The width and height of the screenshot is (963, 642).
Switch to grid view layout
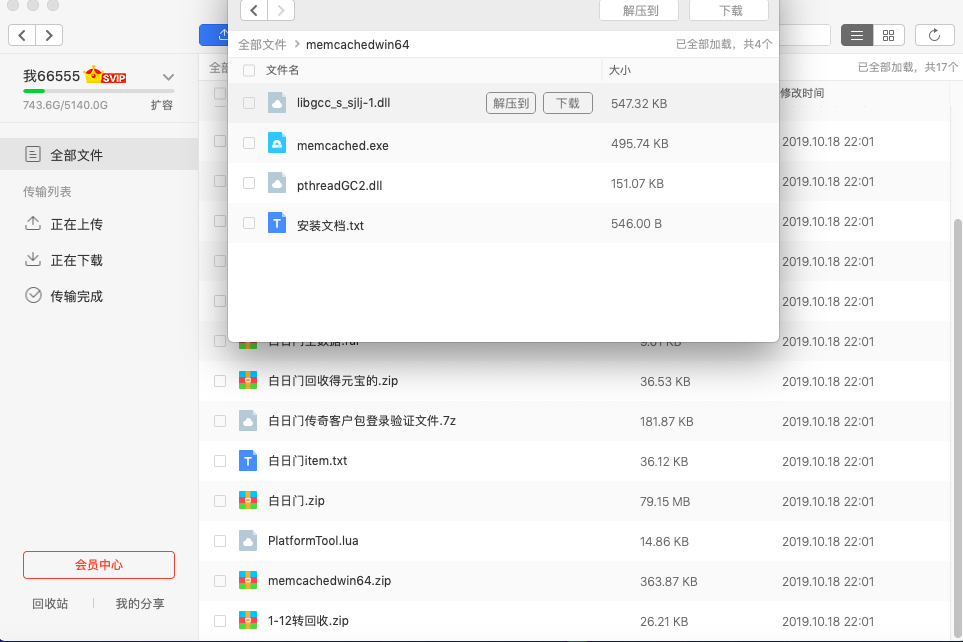pyautogui.click(x=888, y=35)
